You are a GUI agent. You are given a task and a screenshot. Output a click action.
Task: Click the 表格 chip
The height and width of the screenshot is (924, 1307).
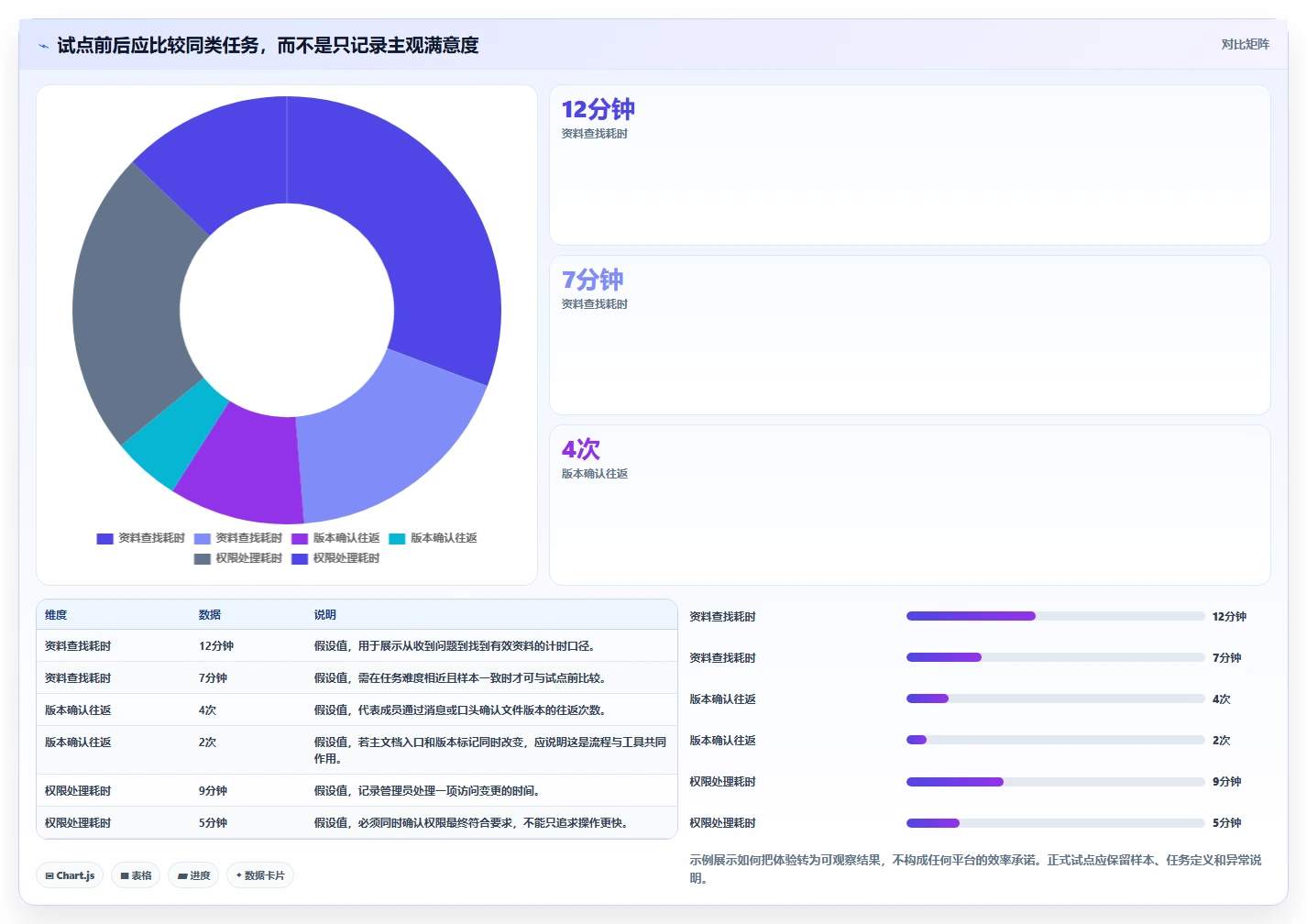click(x=136, y=875)
